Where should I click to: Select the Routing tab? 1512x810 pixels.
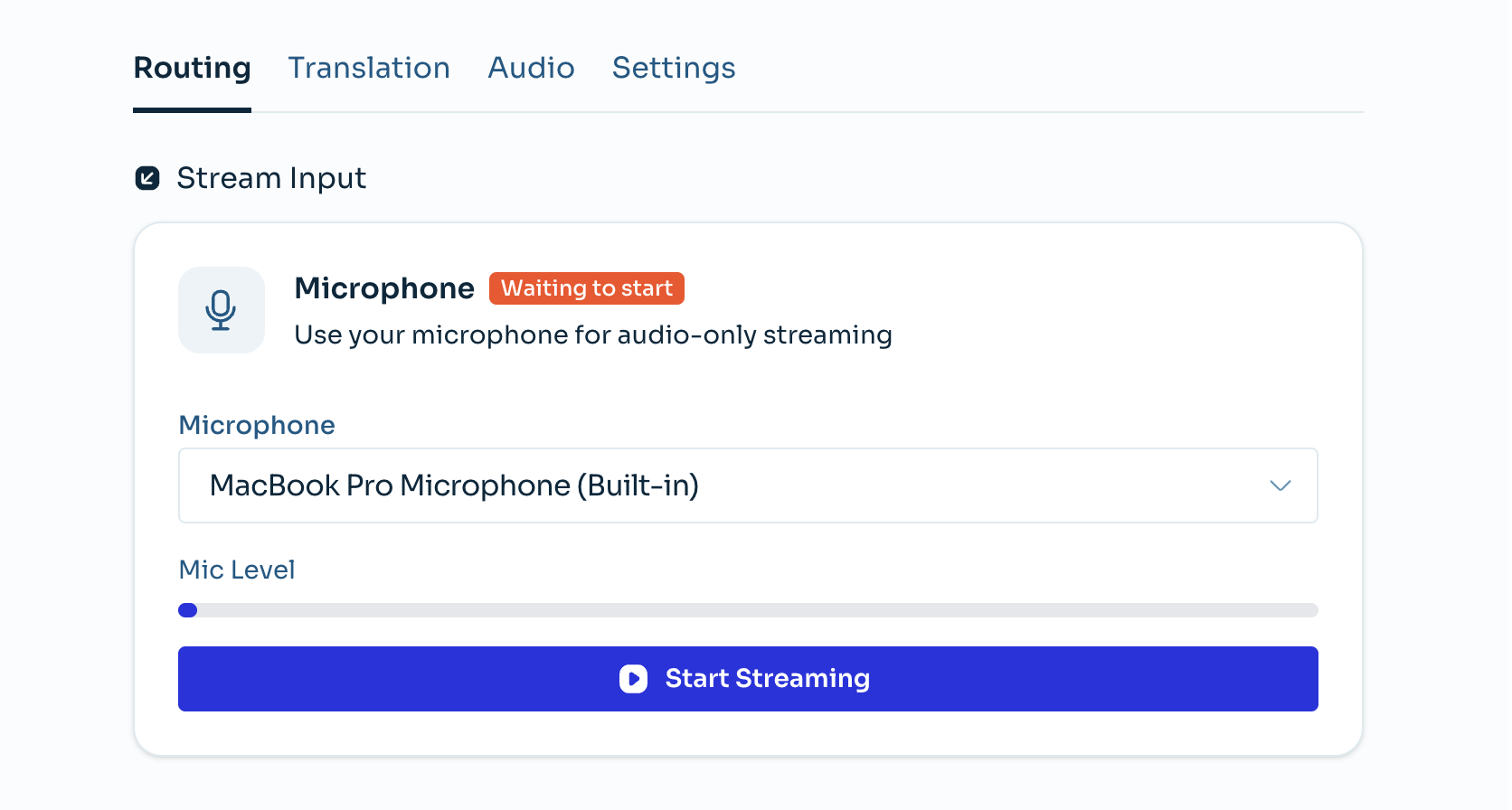point(192,69)
